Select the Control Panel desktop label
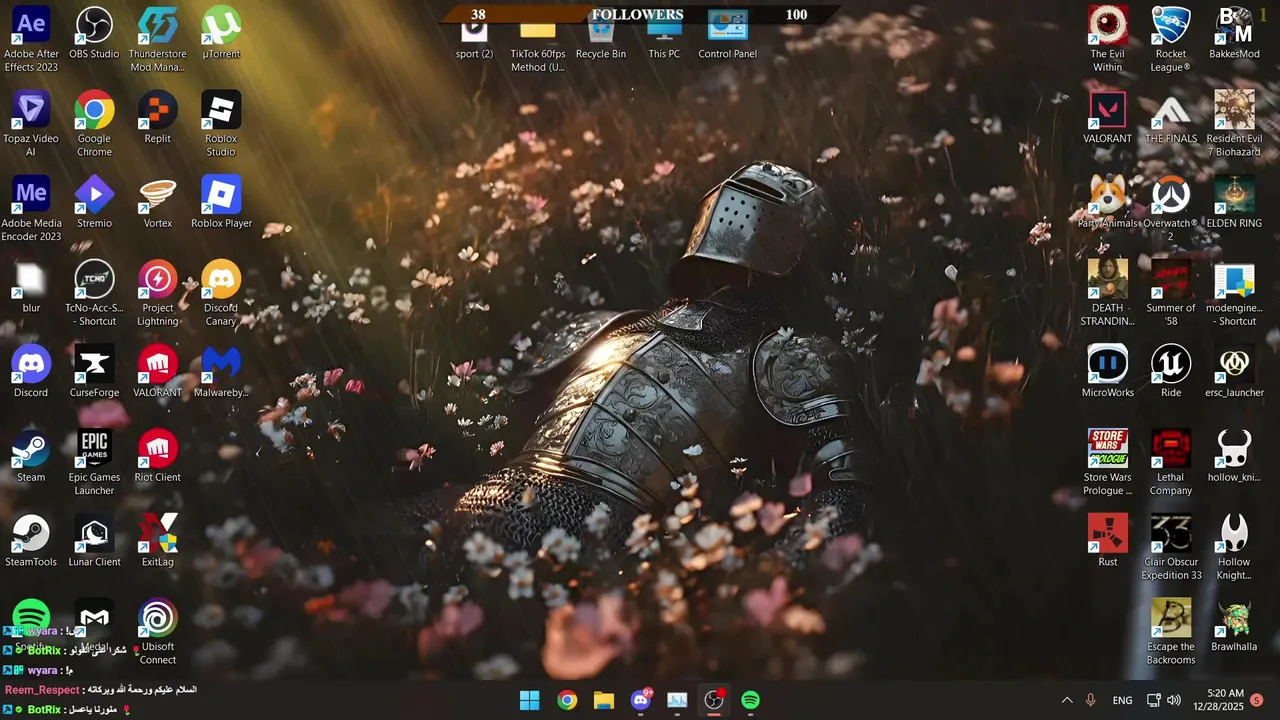Image resolution: width=1280 pixels, height=720 pixels. tap(727, 54)
